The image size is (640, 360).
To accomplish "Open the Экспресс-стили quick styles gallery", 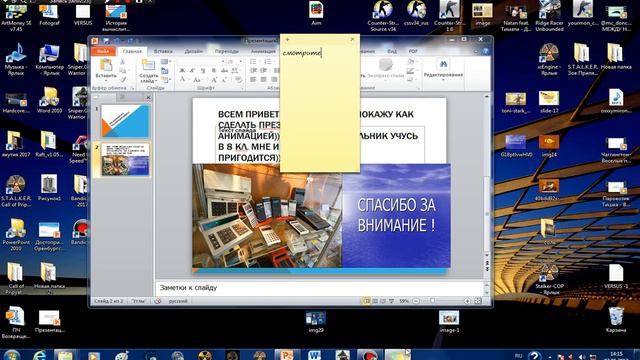I will pos(385,69).
